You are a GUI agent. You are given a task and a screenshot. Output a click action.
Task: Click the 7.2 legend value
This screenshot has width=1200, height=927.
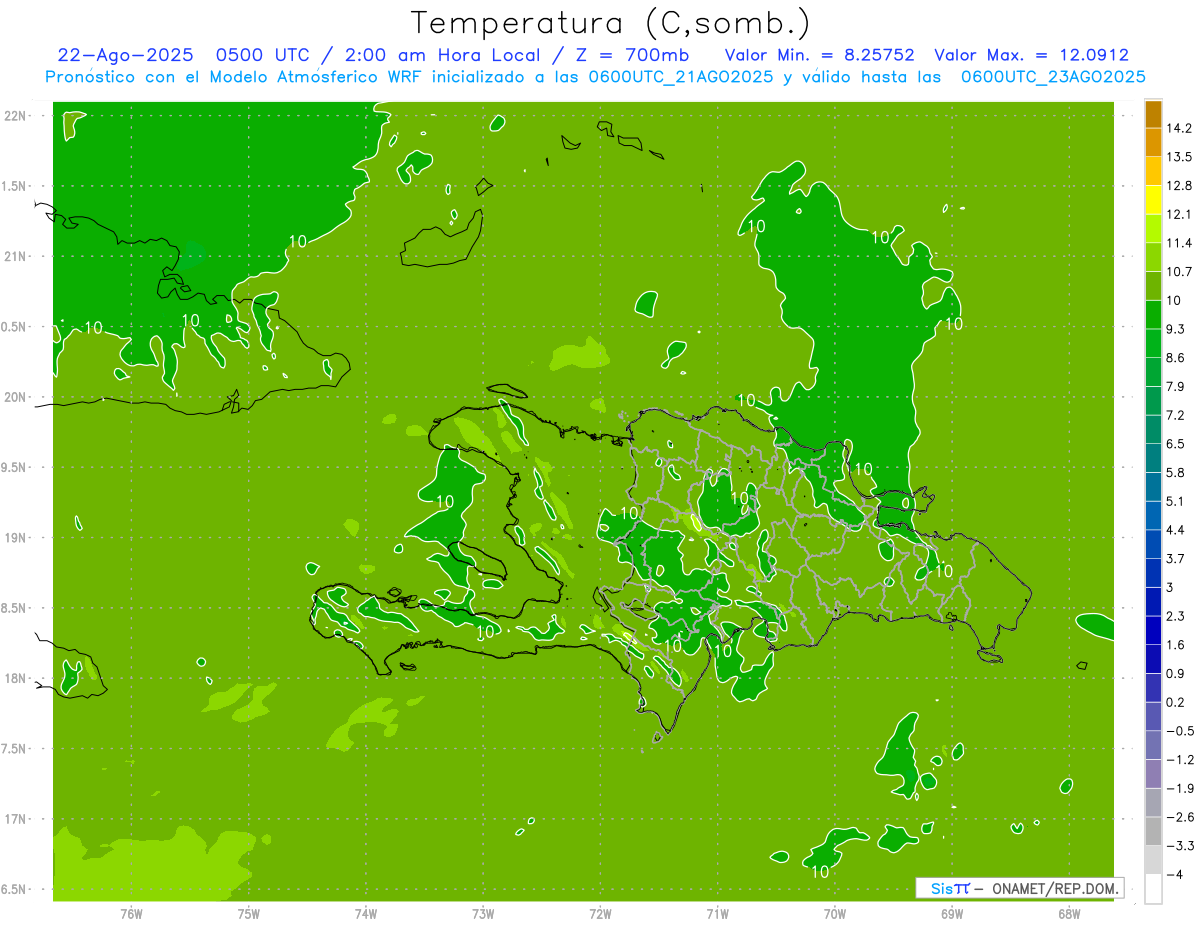coord(1175,415)
